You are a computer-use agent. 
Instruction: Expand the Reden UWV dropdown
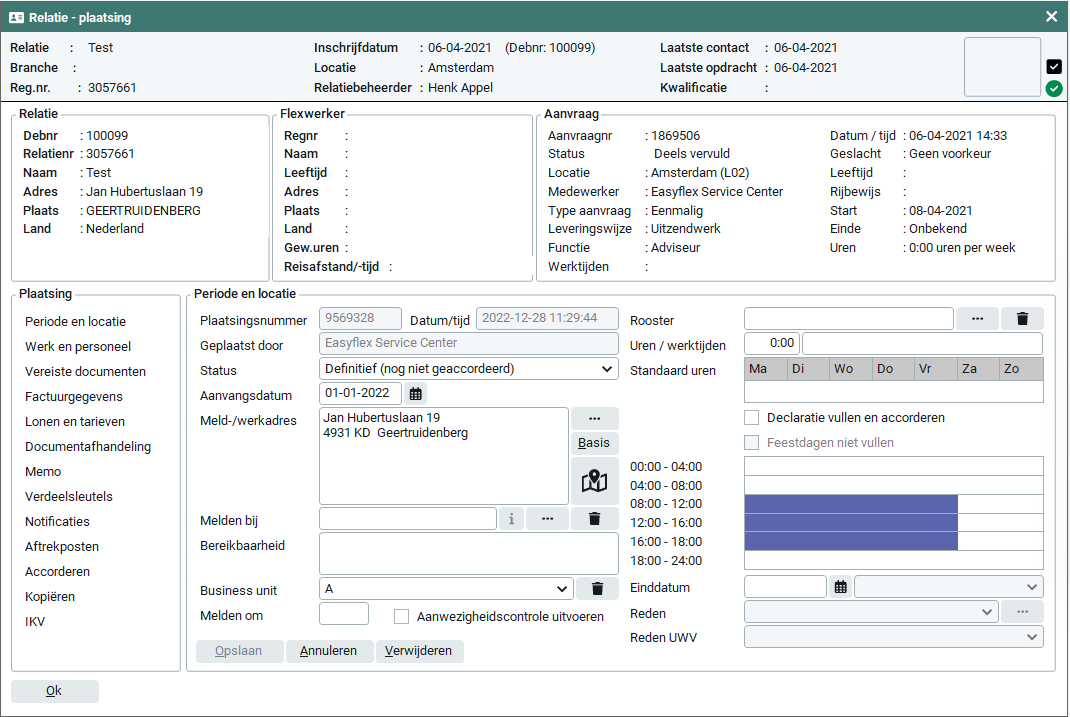coord(893,637)
